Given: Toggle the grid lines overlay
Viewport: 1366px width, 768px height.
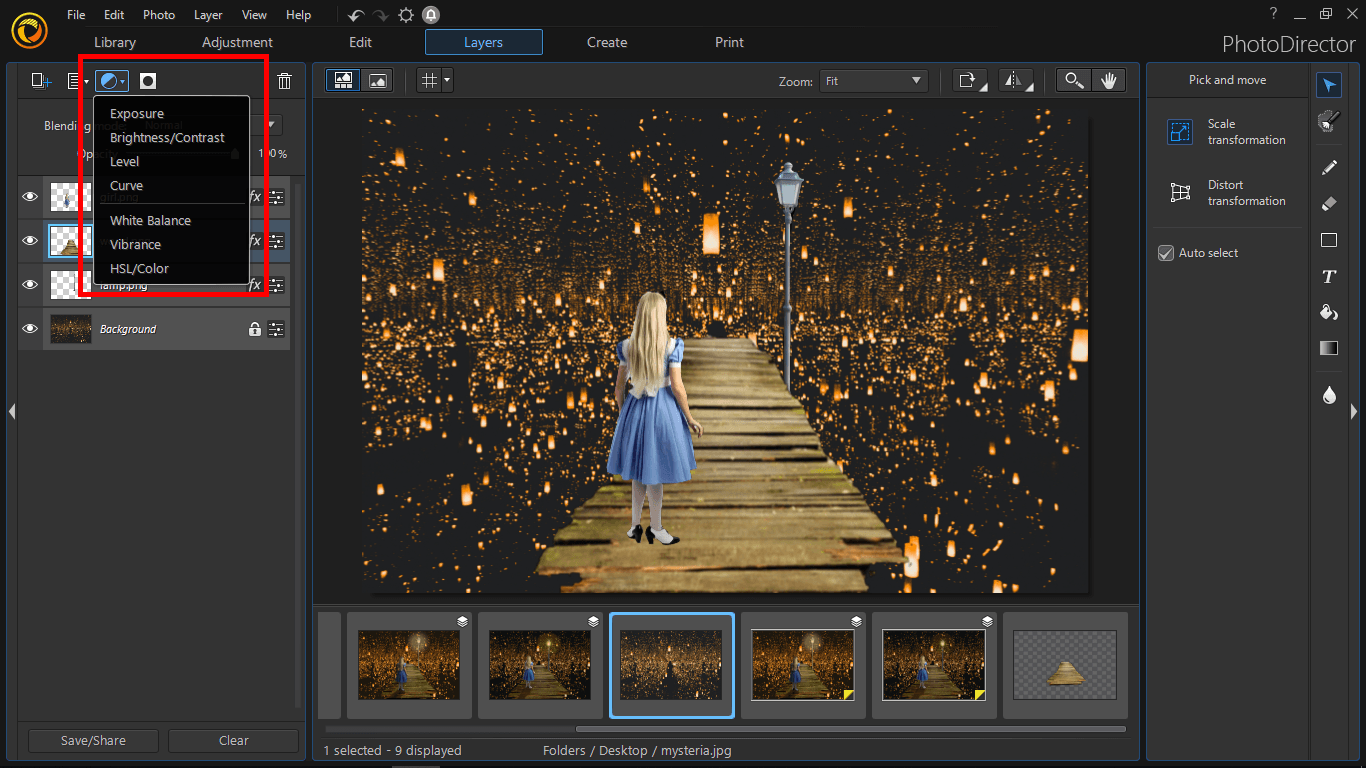Looking at the screenshot, I should (x=430, y=81).
